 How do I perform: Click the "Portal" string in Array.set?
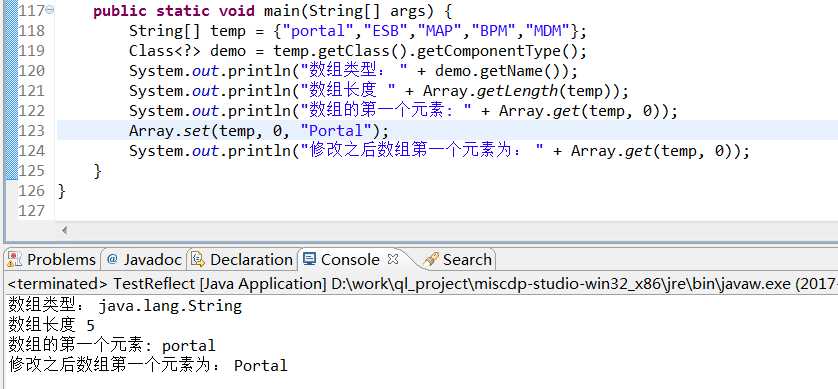pos(336,131)
